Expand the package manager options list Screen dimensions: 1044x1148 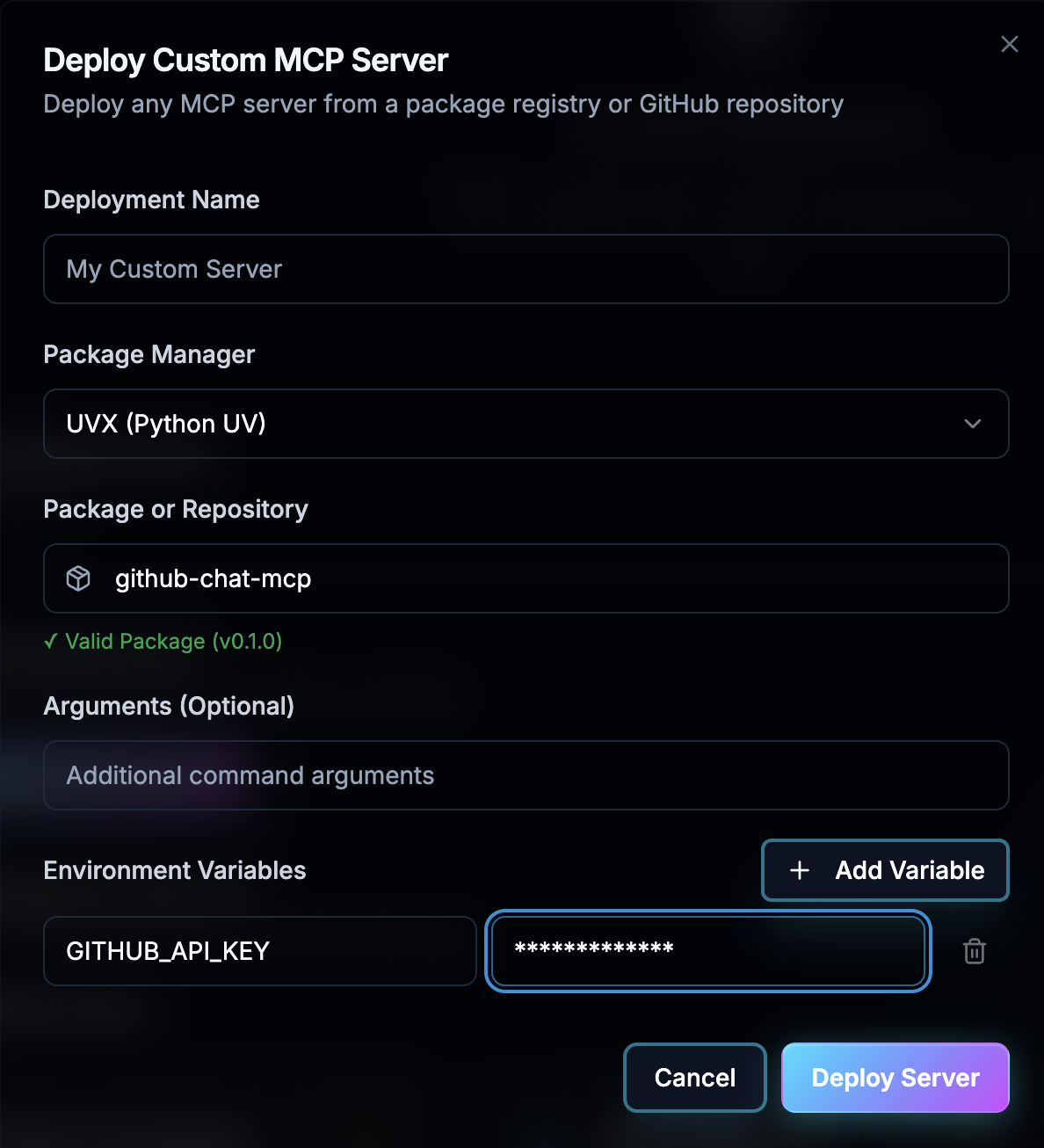coord(526,424)
